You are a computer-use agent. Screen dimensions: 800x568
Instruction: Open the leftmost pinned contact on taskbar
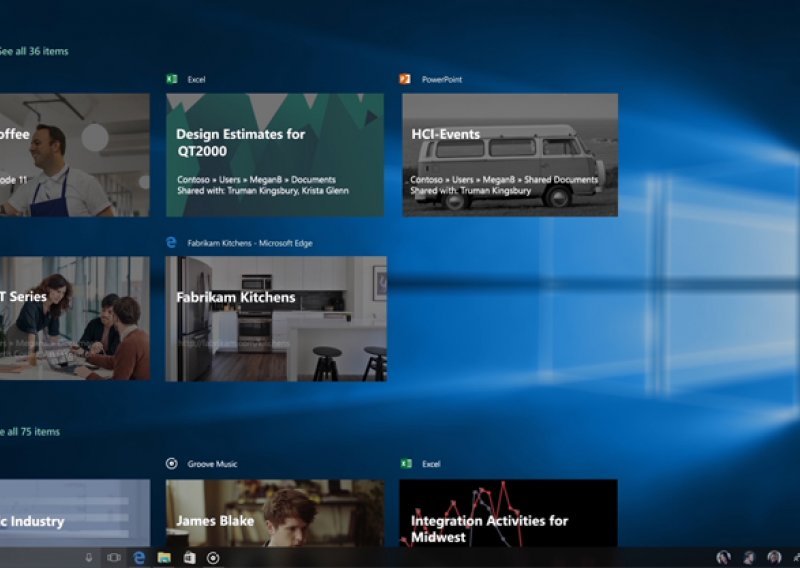coord(723,558)
